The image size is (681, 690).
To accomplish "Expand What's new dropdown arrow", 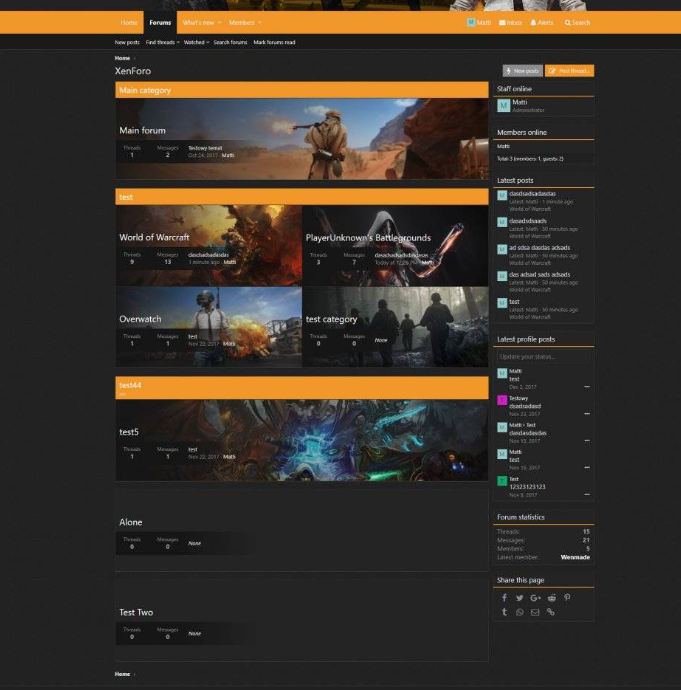I will coord(219,22).
